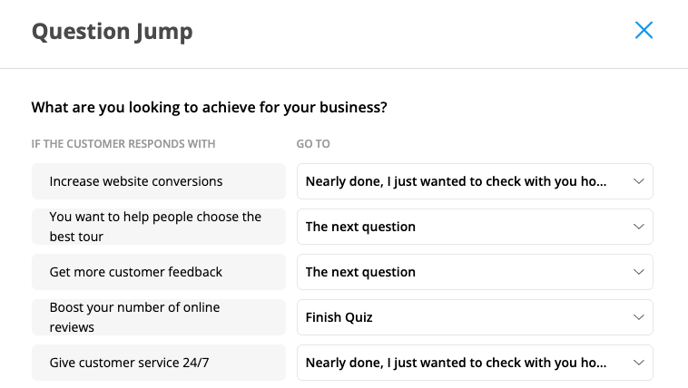688x388 pixels.
Task: Click chevron arrow next to Finish Quiz
Action: coord(638,317)
